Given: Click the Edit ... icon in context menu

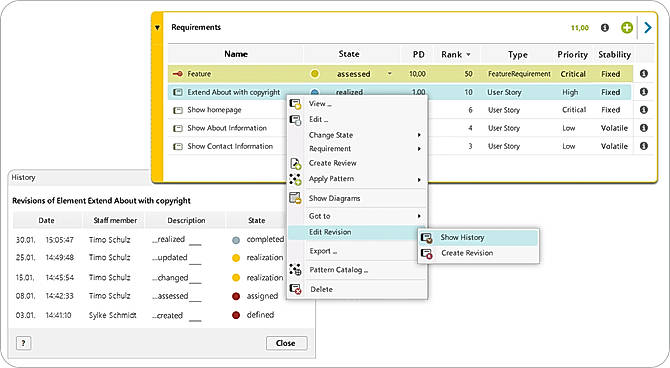Looking at the screenshot, I should point(295,120).
